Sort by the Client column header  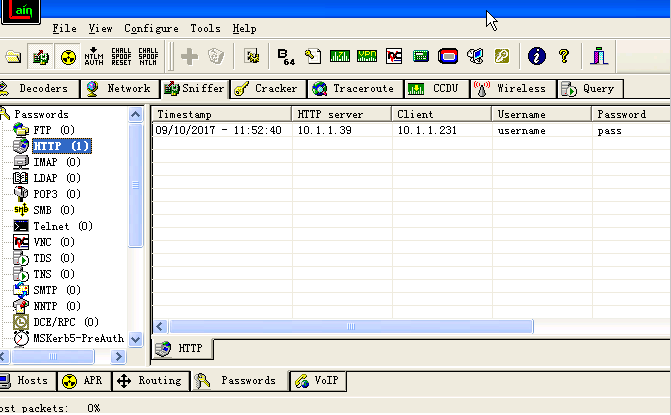[441, 114]
